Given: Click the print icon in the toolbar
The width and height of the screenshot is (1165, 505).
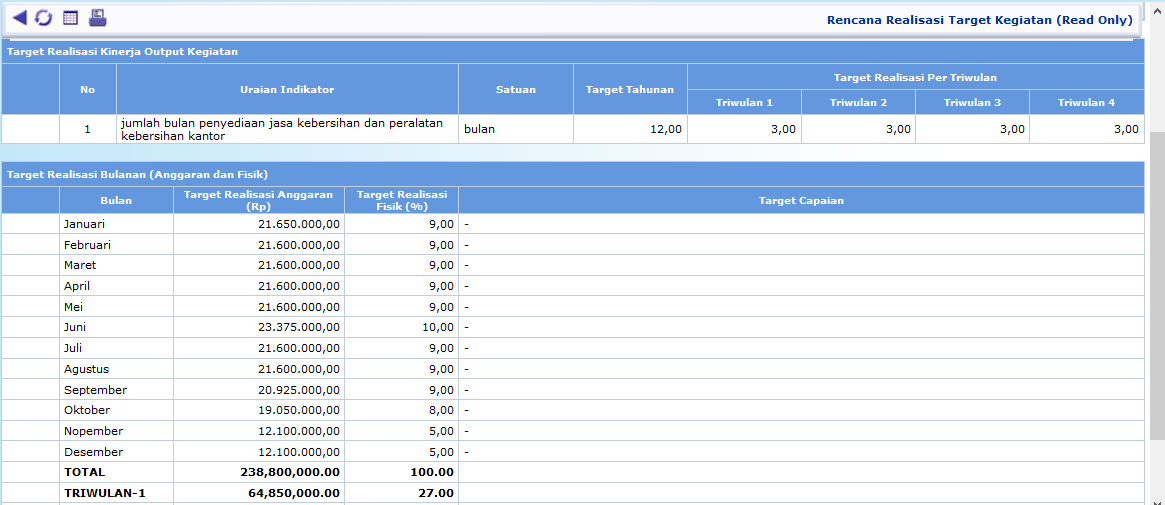Looking at the screenshot, I should 97,17.
